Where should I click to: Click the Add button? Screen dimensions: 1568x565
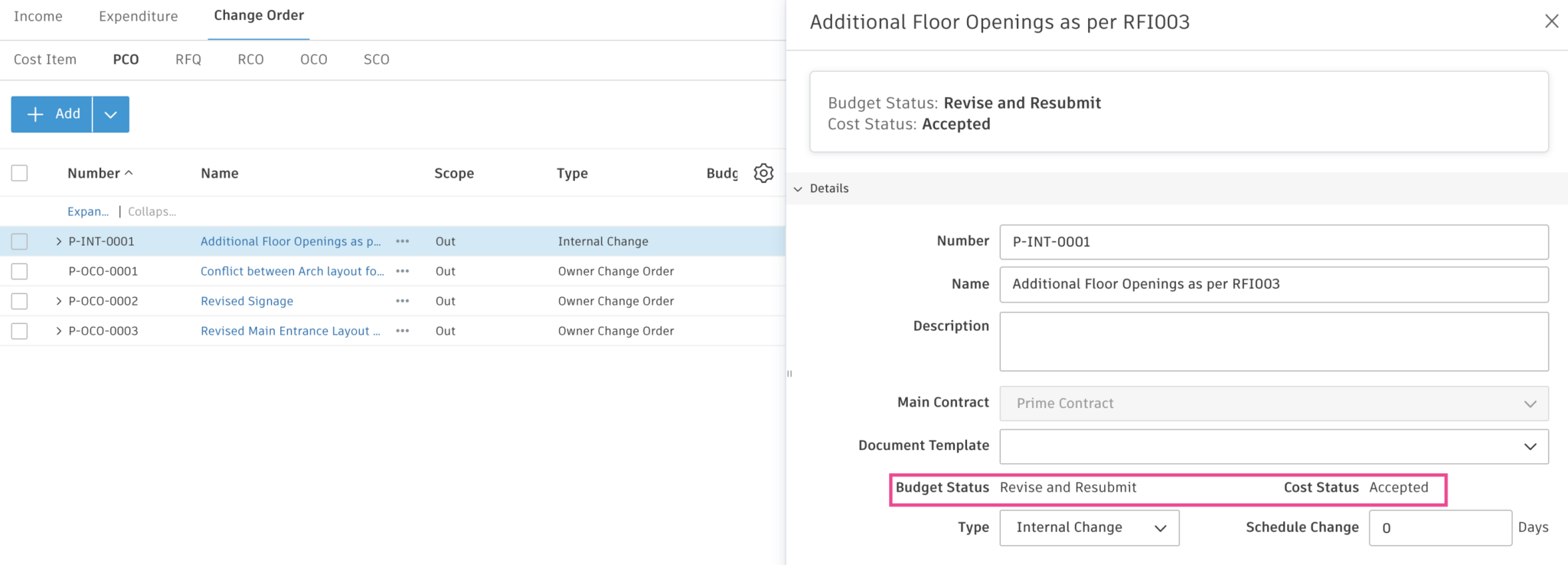(x=52, y=114)
